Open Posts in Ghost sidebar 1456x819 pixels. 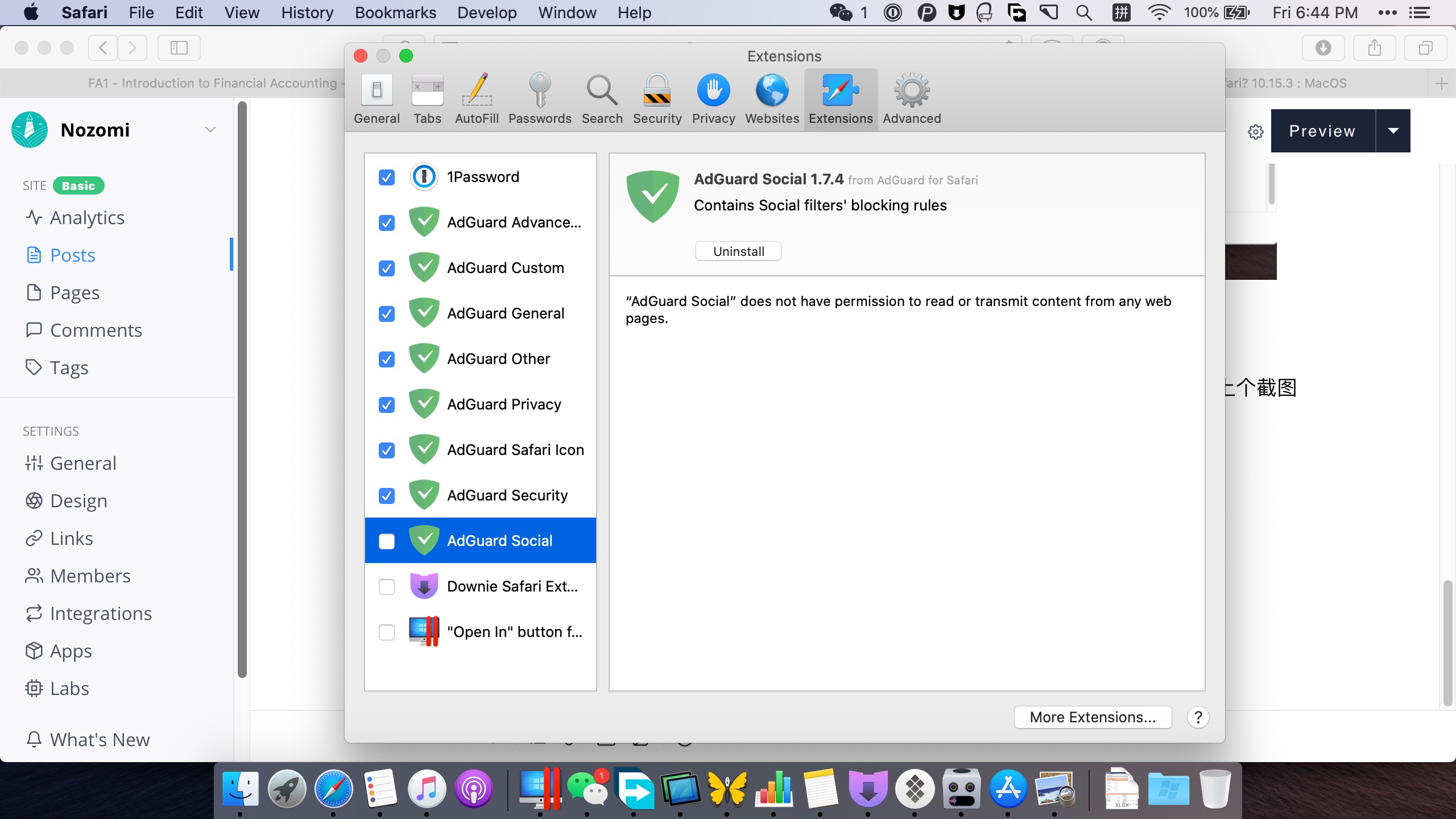pyautogui.click(x=61, y=255)
